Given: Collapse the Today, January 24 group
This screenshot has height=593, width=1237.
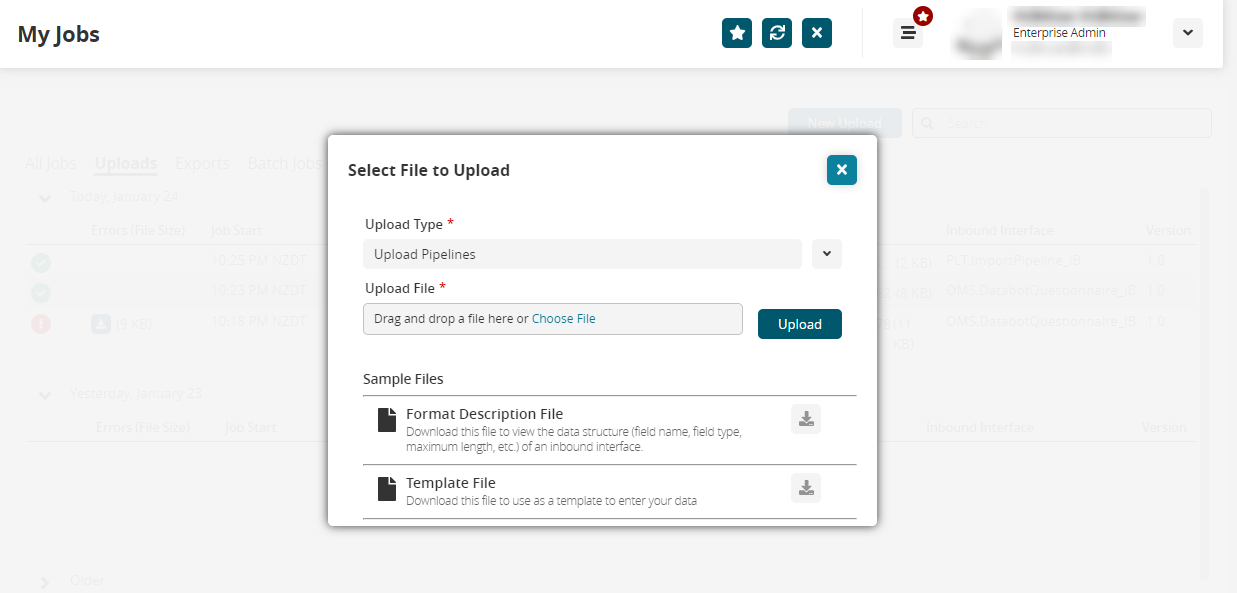Looking at the screenshot, I should tap(45, 197).
